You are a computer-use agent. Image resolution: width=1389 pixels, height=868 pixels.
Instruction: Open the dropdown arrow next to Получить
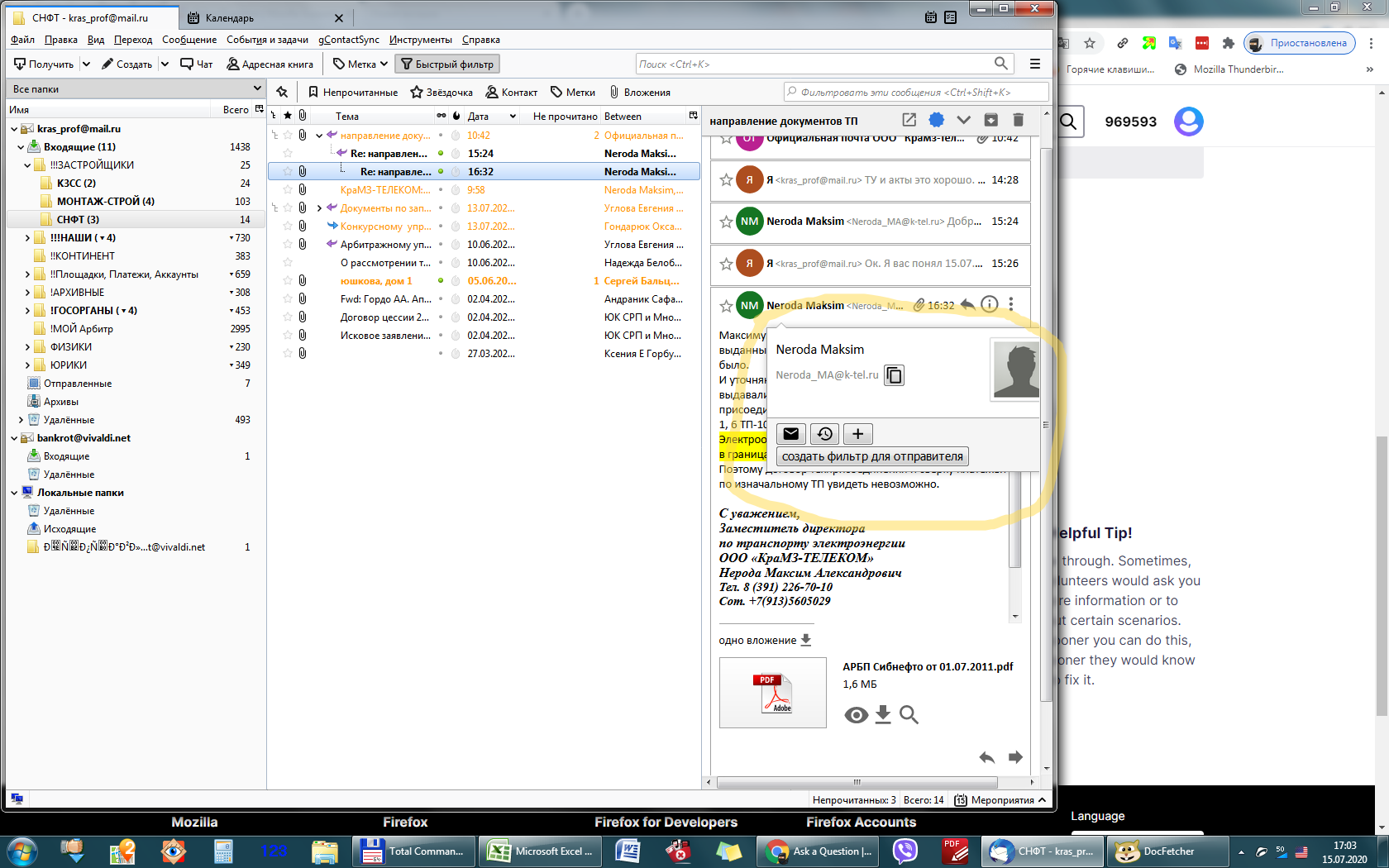(x=86, y=64)
